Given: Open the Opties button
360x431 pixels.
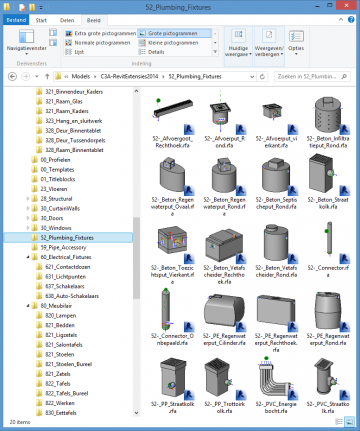Looking at the screenshot, I should coord(296,43).
